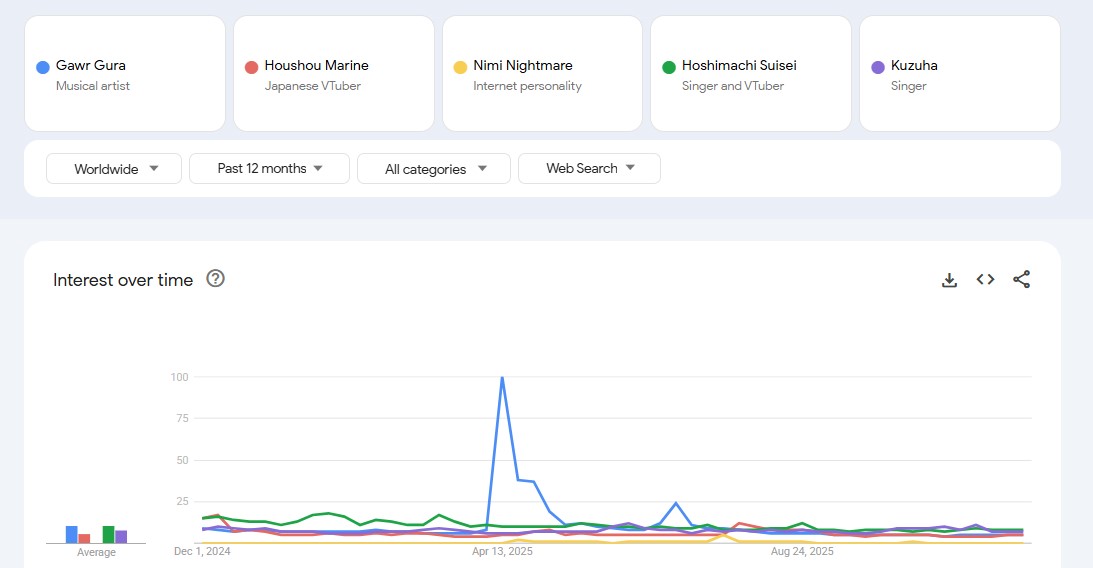Image resolution: width=1093 pixels, height=568 pixels.
Task: Click the '50' y-axis value
Action: [182, 460]
